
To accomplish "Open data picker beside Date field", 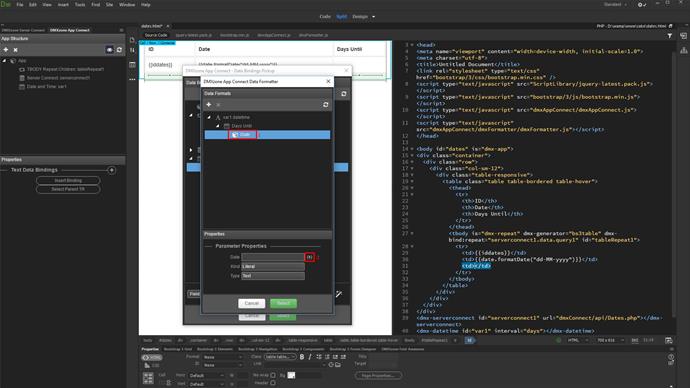I will (309, 257).
